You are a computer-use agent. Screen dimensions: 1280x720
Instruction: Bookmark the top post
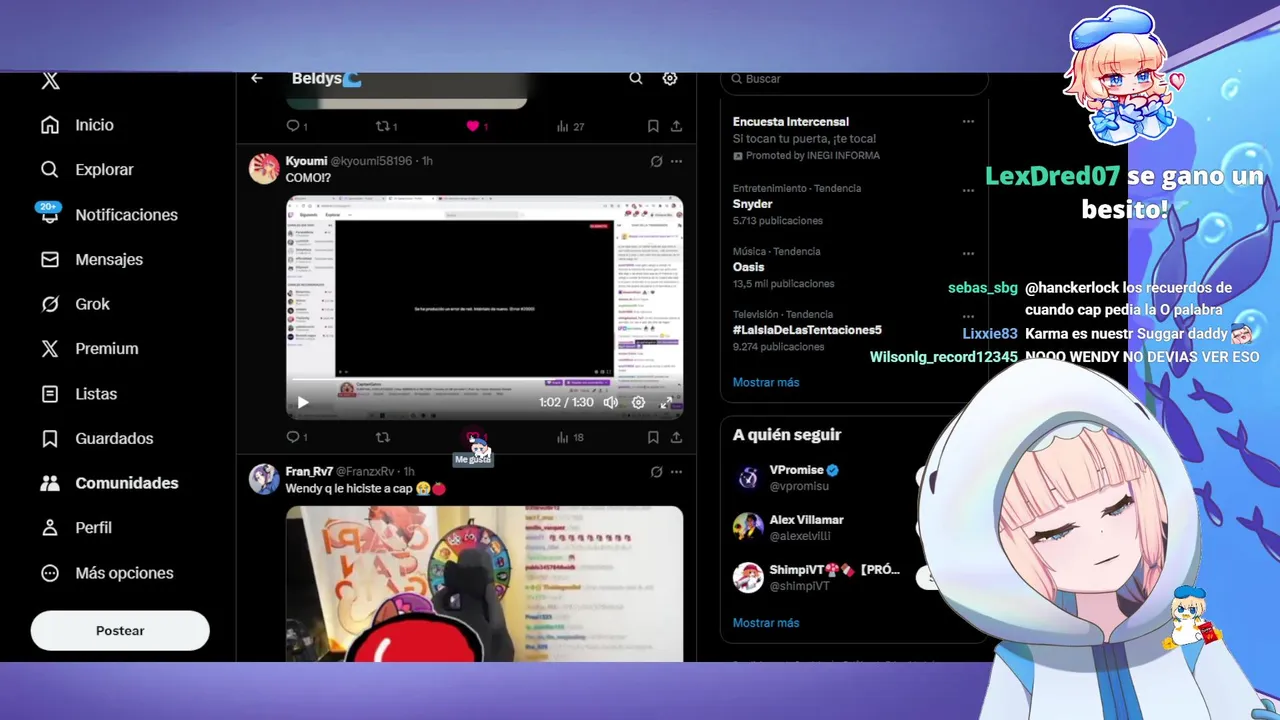[653, 126]
